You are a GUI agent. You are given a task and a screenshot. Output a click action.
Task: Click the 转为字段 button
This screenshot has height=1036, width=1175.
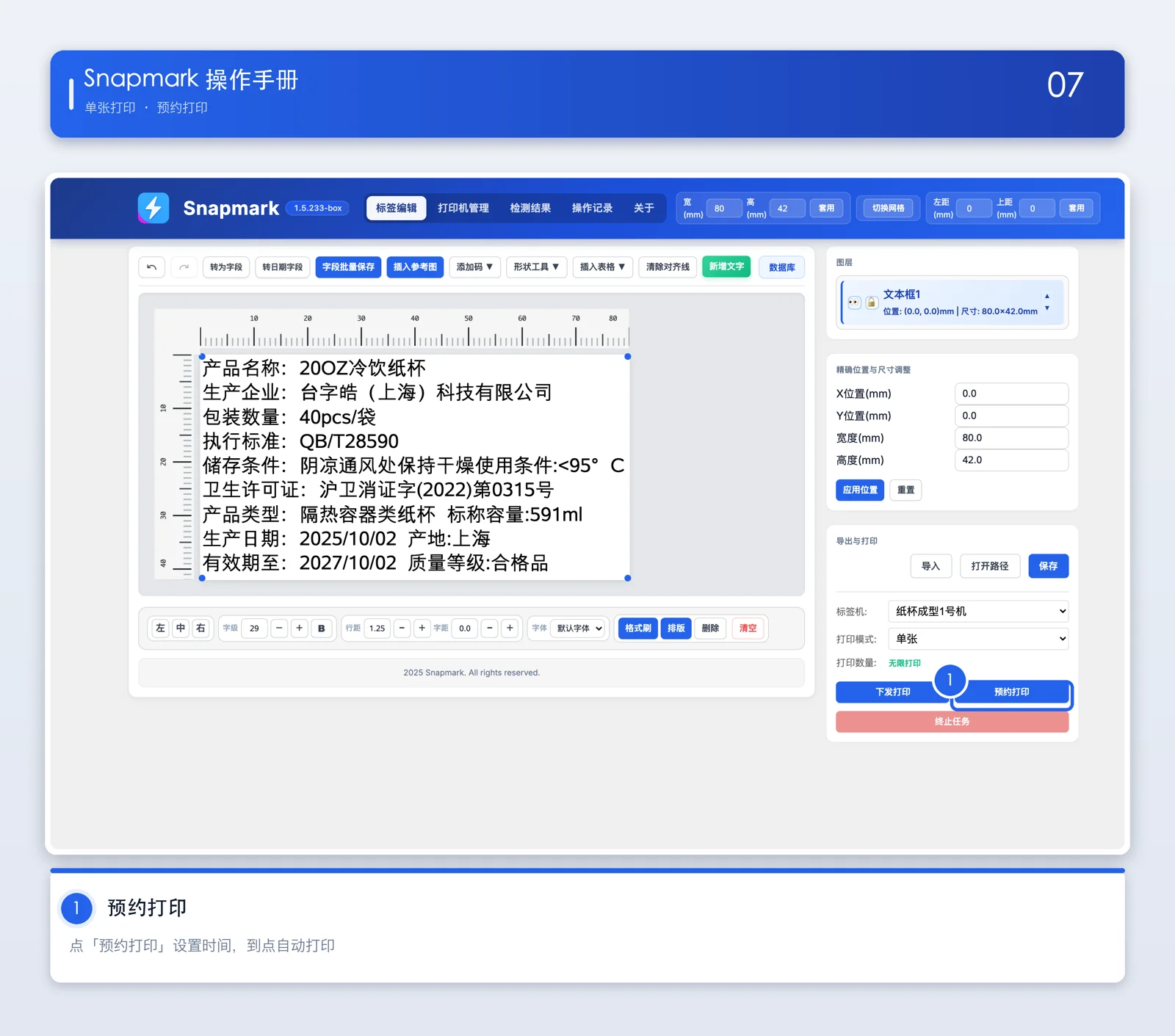coord(226,267)
